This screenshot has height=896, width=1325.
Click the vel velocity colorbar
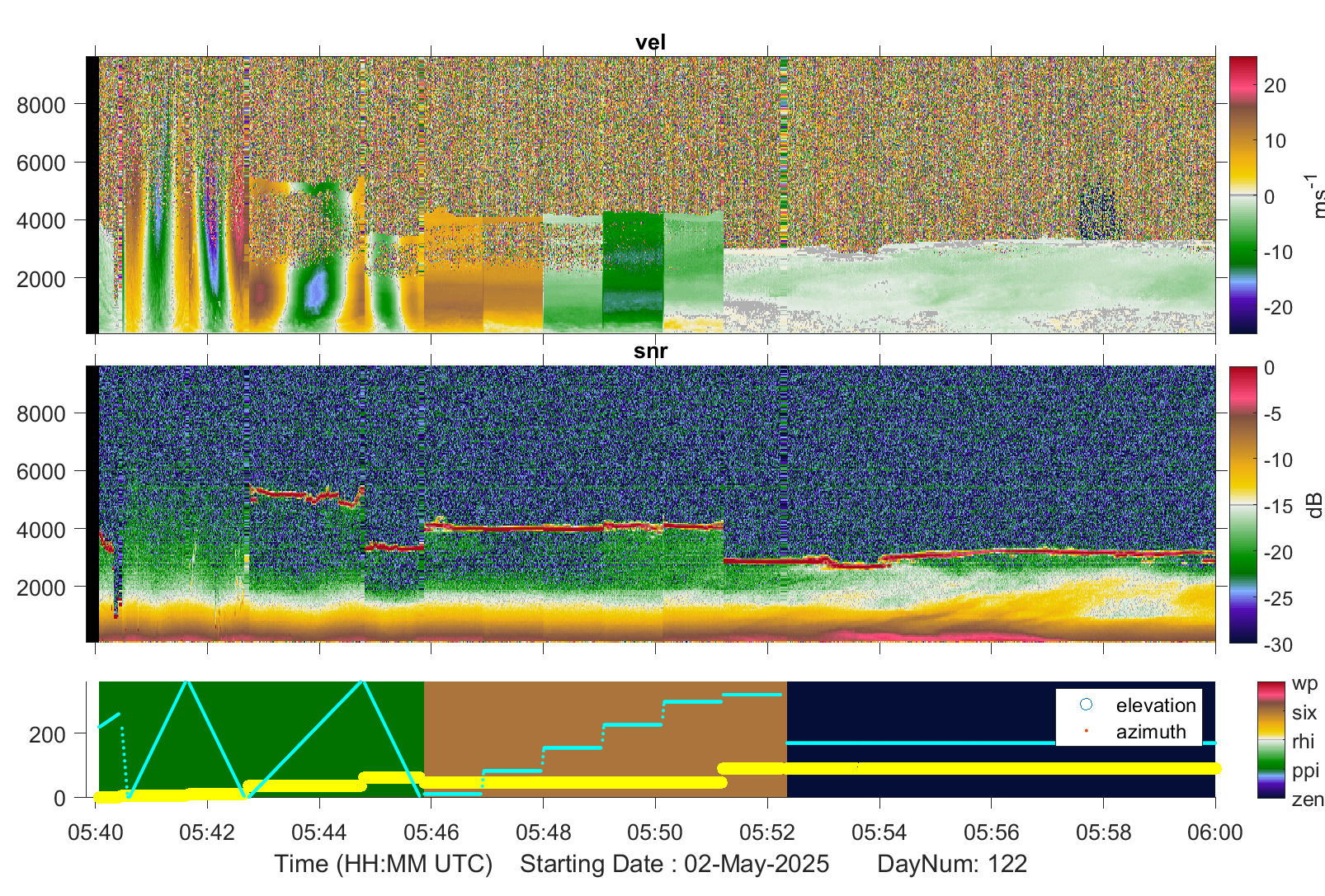coord(1243,195)
